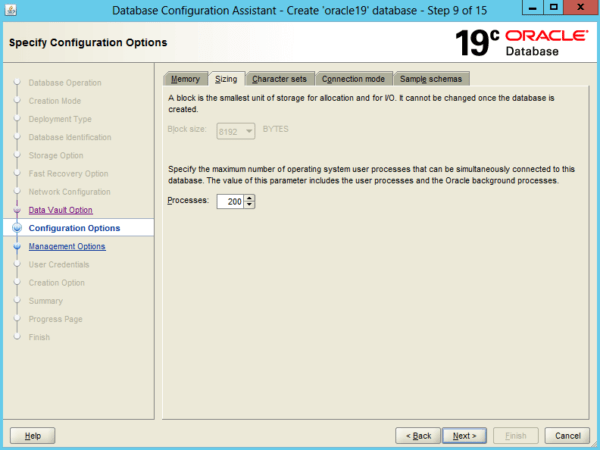Click the 'Database Identification' step text
Screen dimensions: 600x450
click(70, 137)
